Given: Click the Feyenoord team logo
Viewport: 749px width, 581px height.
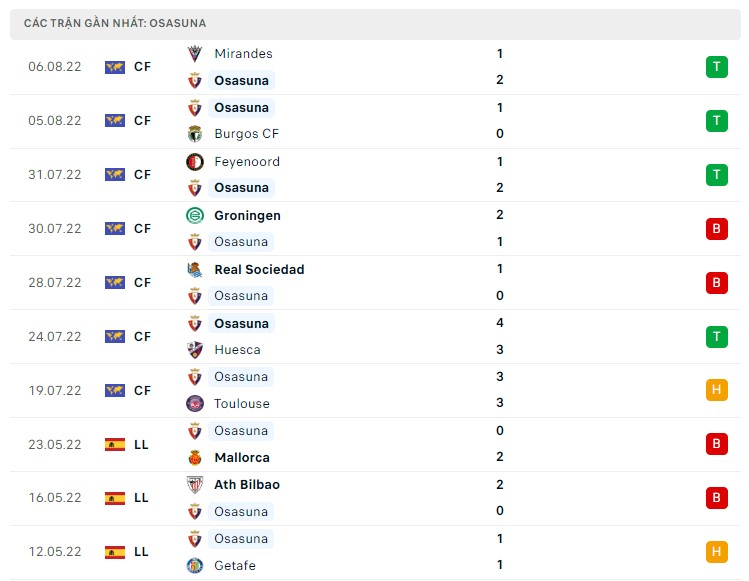Looking at the screenshot, I should click(195, 162).
